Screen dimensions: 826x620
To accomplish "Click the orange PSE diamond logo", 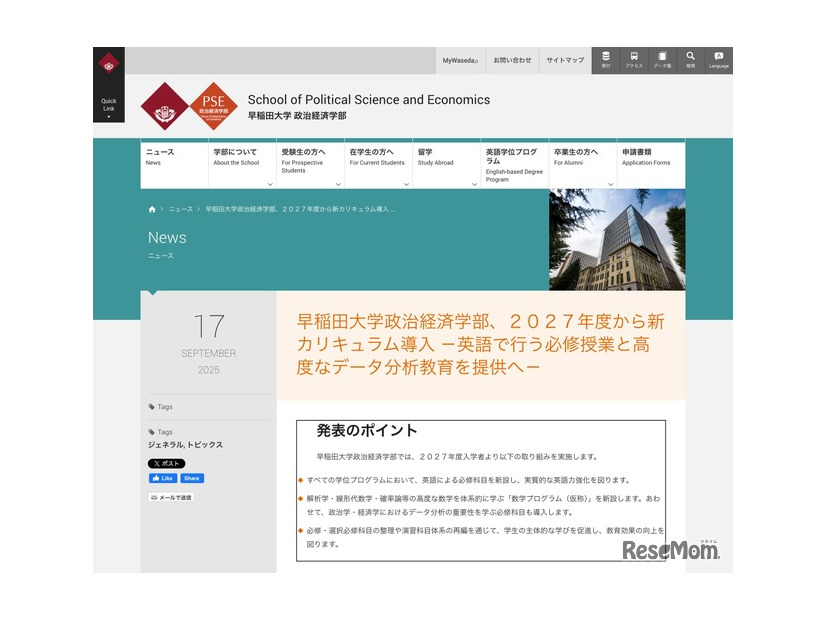I will coord(213,106).
